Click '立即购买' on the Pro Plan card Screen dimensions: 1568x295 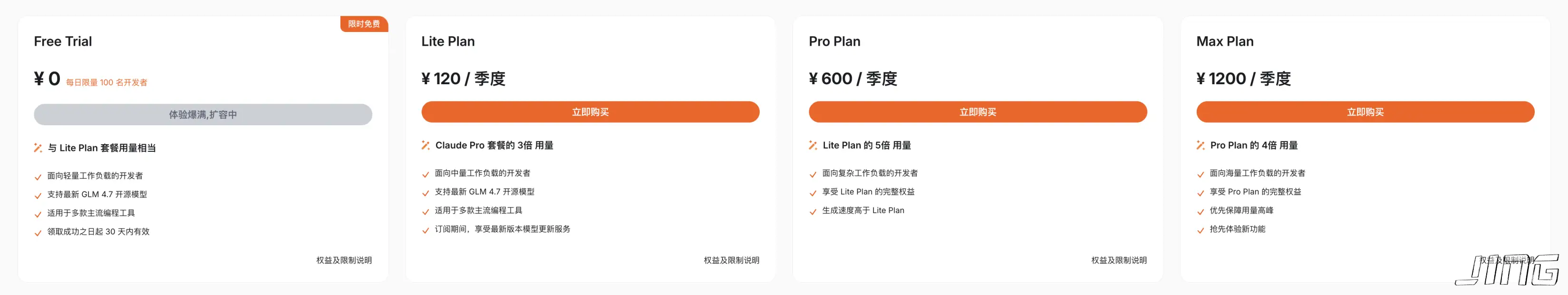(978, 112)
